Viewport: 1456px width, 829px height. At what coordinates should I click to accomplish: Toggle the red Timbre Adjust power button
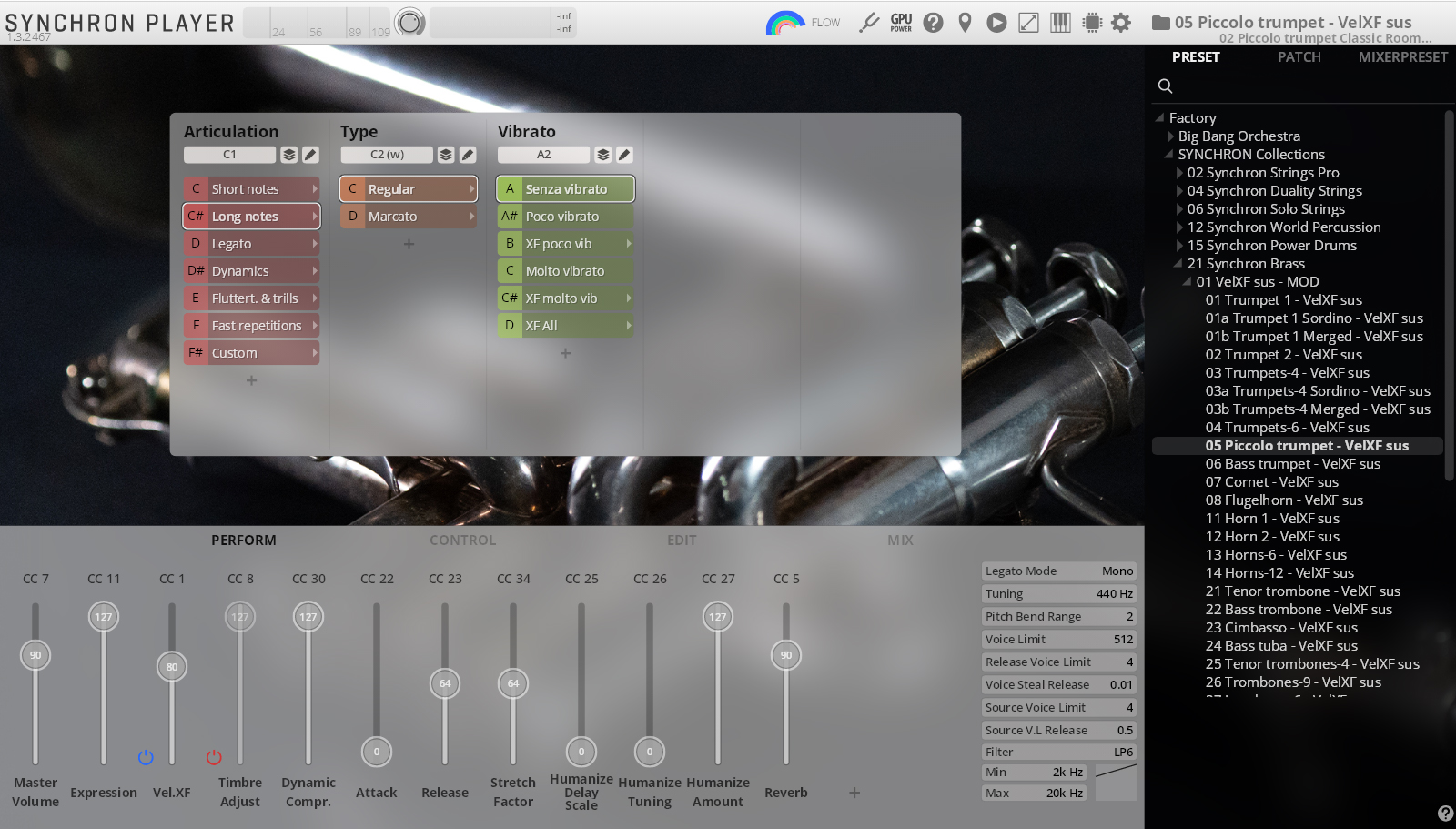click(x=214, y=757)
